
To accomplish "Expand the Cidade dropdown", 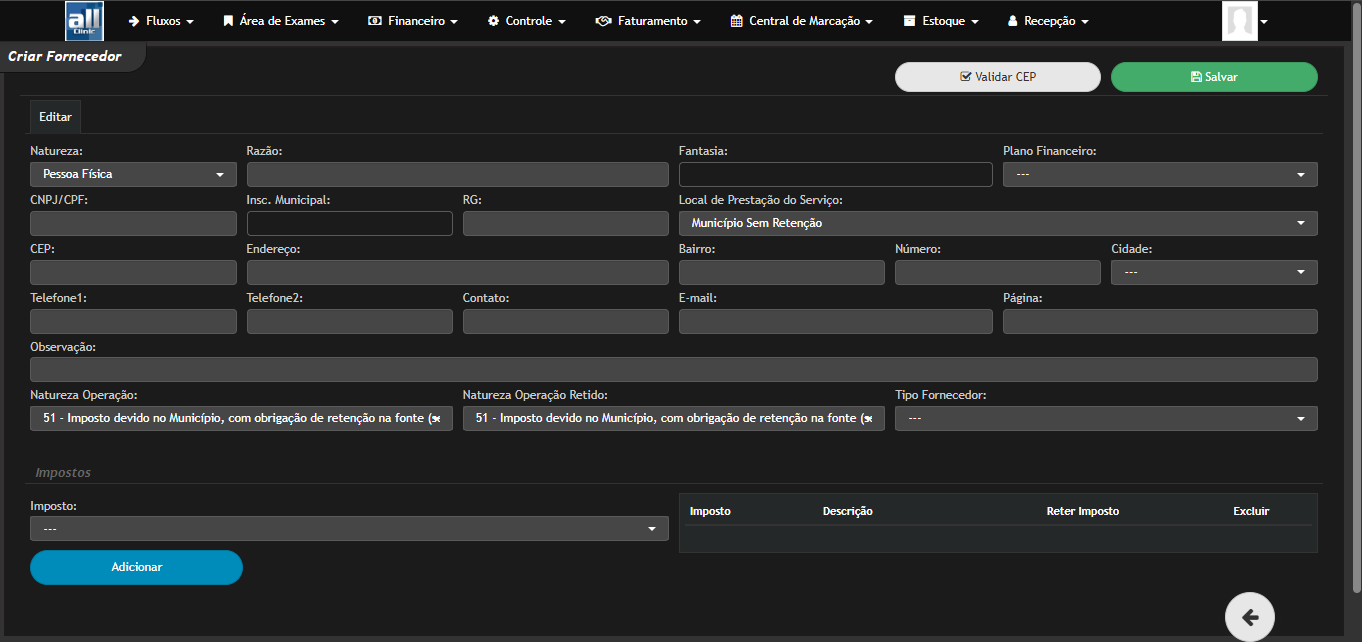I will 1214,272.
